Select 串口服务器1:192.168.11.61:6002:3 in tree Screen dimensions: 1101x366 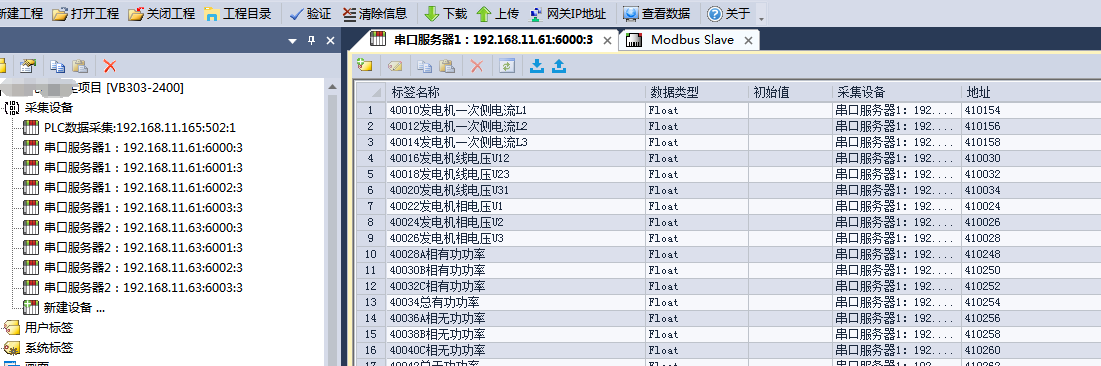[143, 188]
